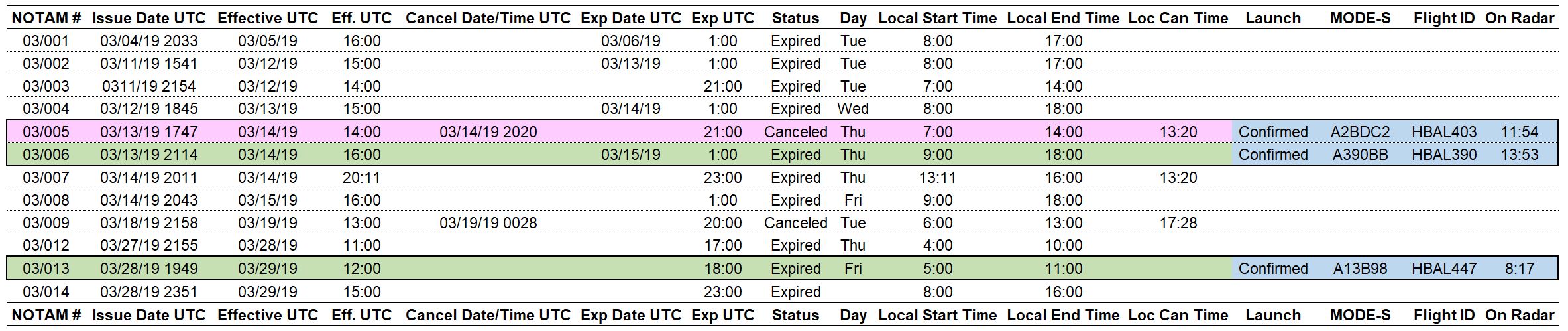1568x331 pixels.
Task: Click the MODE-S header in top row
Action: tap(1360, 19)
